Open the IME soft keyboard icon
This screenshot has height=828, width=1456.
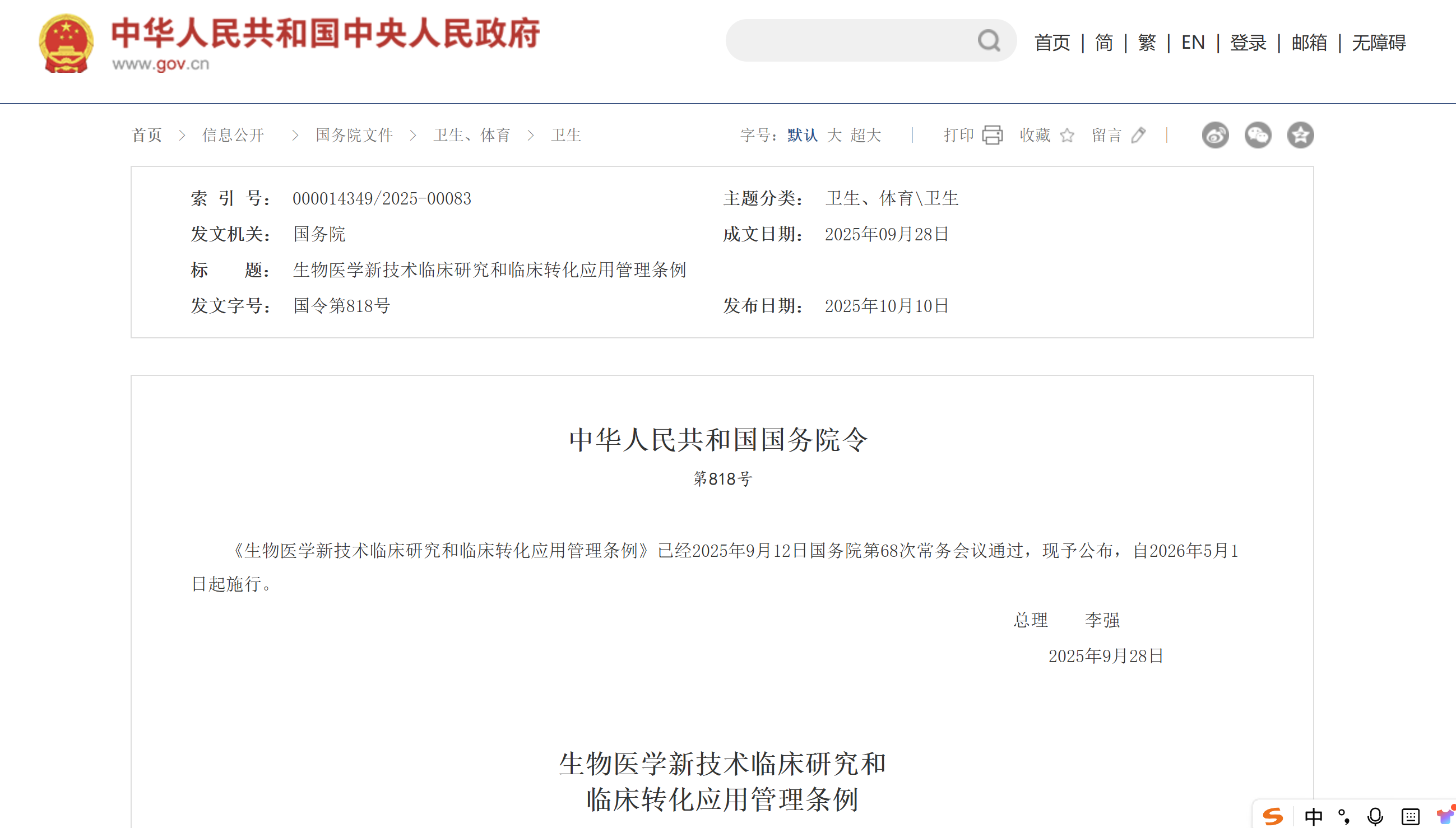1410,817
